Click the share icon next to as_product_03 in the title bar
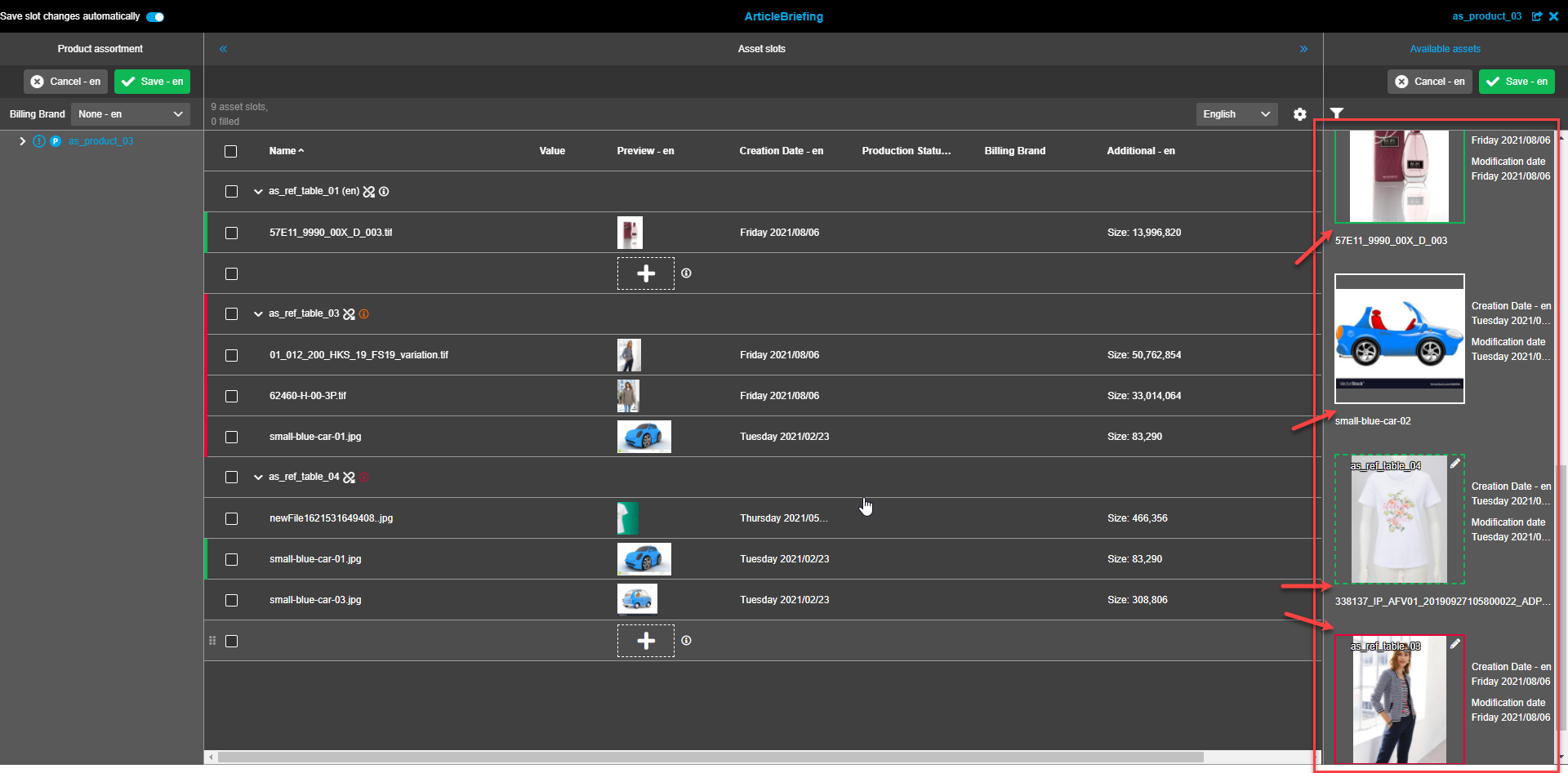1568x773 pixels. tap(1538, 16)
